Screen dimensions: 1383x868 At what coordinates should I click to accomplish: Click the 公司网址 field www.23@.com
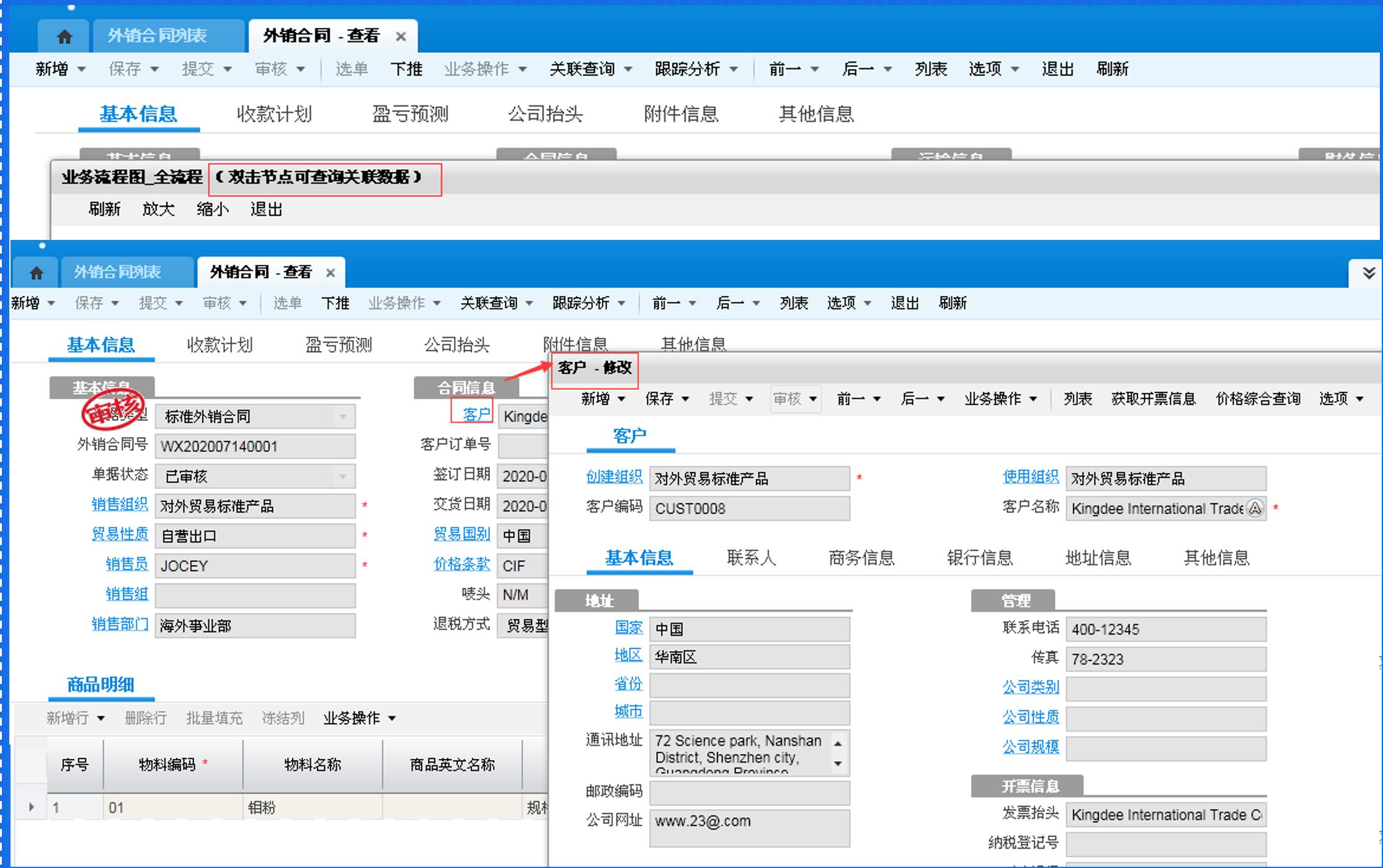(749, 828)
